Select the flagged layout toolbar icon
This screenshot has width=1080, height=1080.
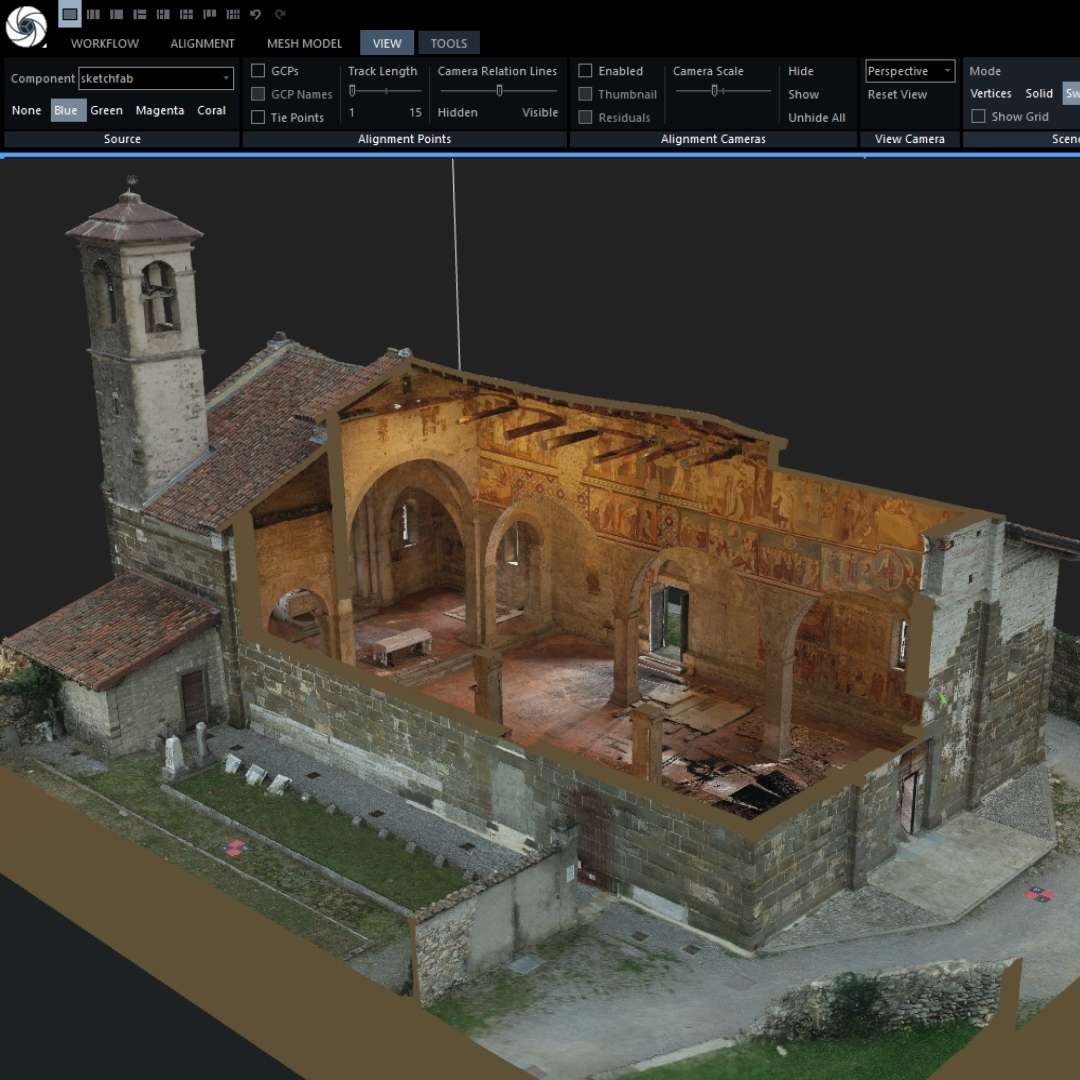(x=210, y=14)
